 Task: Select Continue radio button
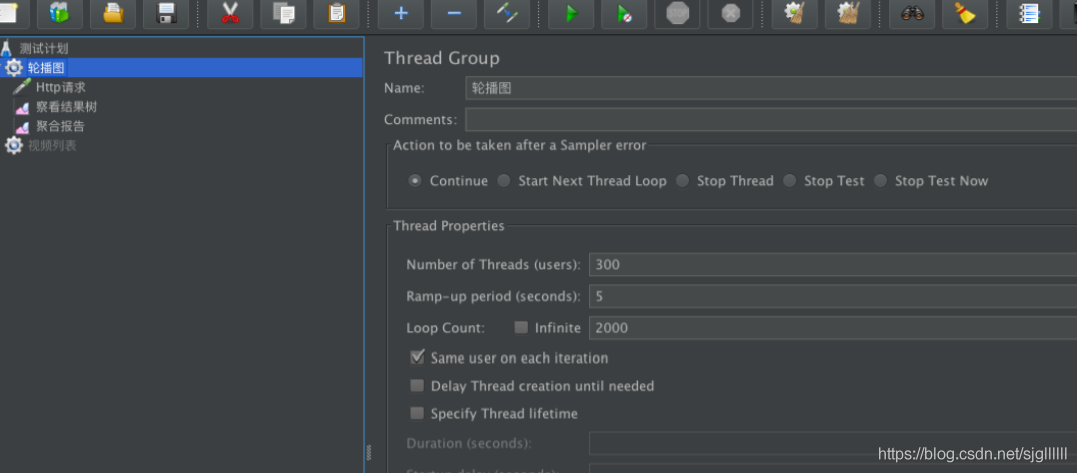point(415,181)
